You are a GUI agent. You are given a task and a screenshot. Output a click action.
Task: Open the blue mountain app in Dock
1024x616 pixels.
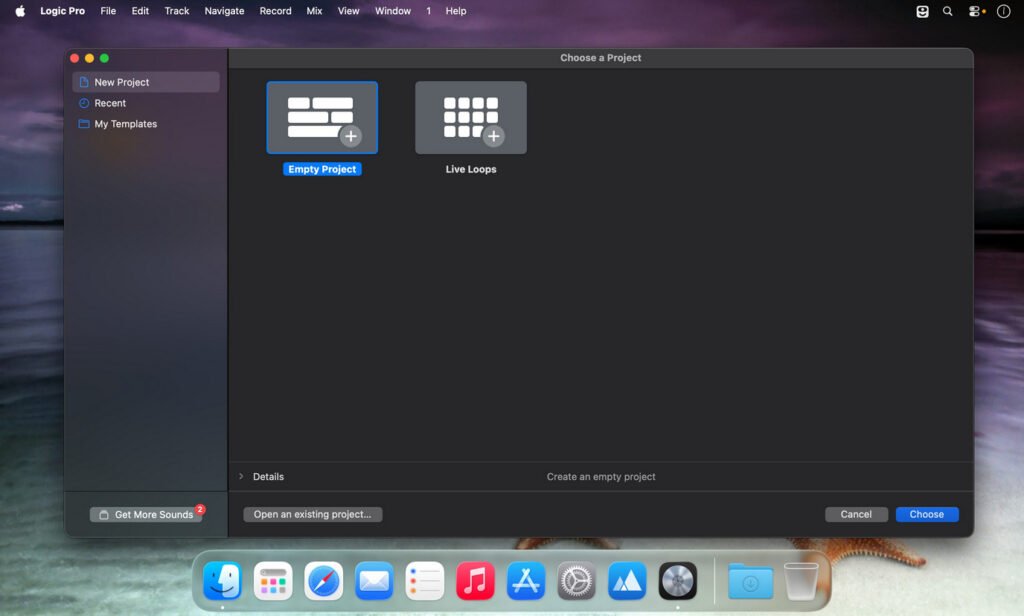point(627,581)
